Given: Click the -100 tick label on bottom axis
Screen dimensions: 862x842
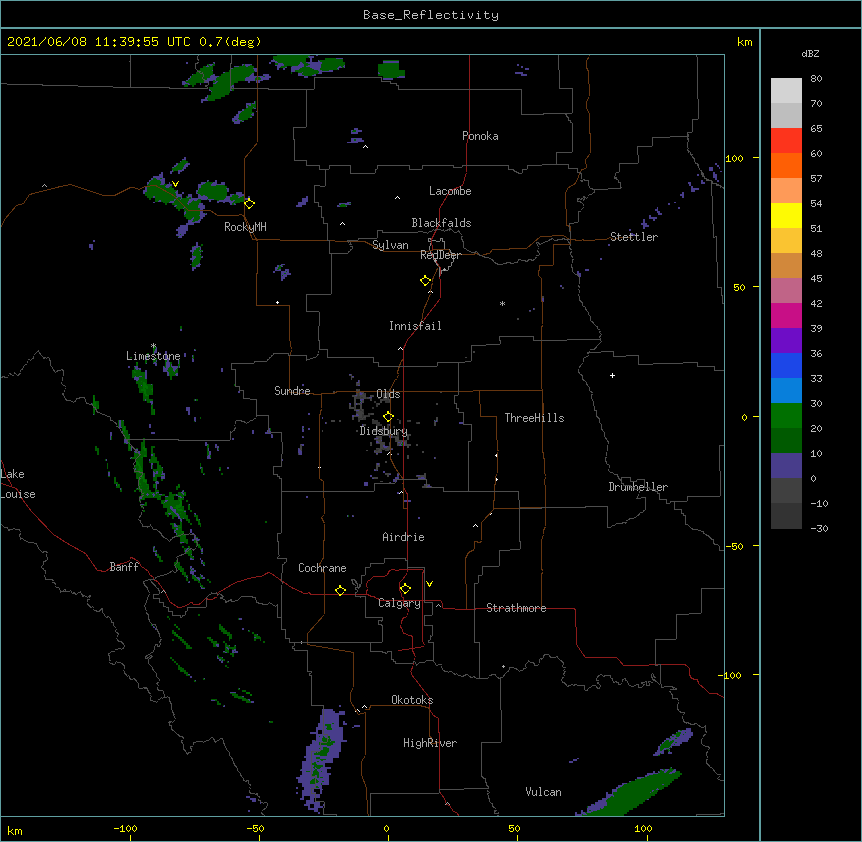Looking at the screenshot, I should (x=125, y=828).
